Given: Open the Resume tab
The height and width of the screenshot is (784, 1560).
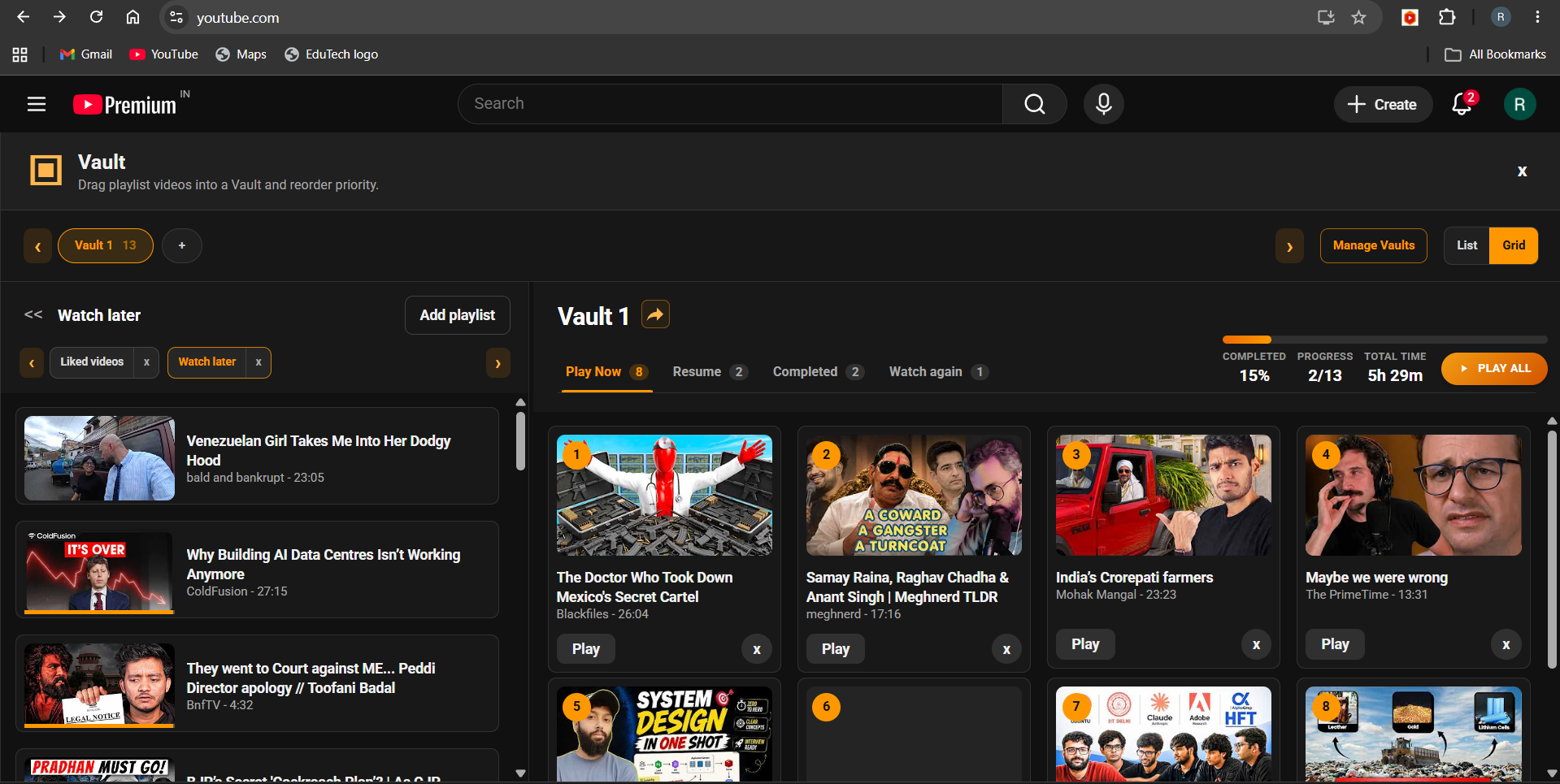Looking at the screenshot, I should coord(709,372).
